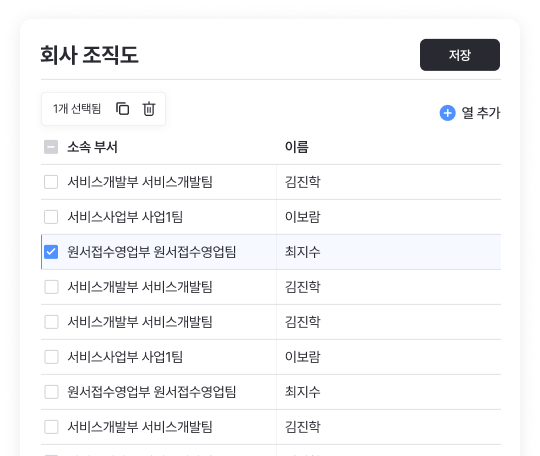Check the last visible 서비스개발부 row checkbox
540x456 pixels.
(51, 427)
